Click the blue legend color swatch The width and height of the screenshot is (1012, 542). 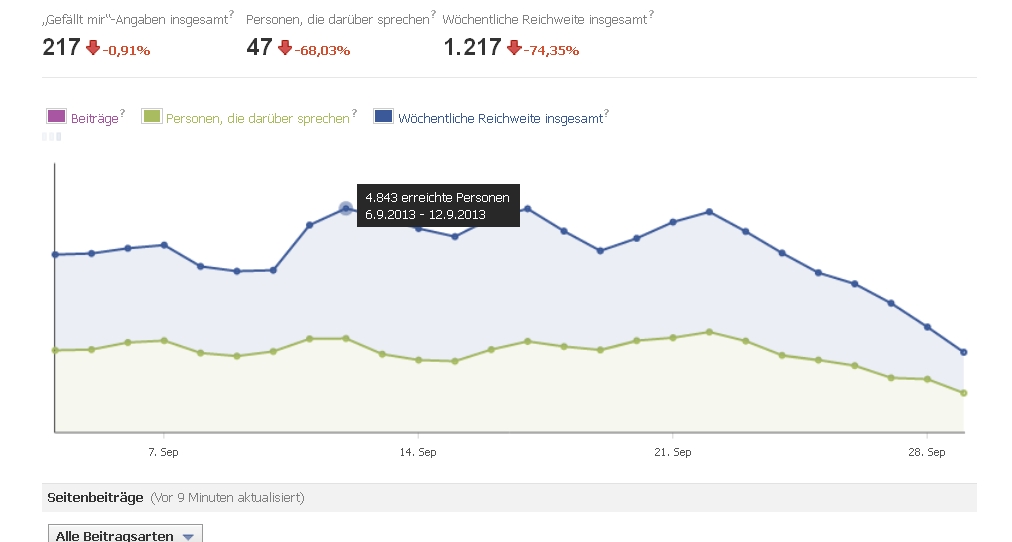(x=383, y=117)
